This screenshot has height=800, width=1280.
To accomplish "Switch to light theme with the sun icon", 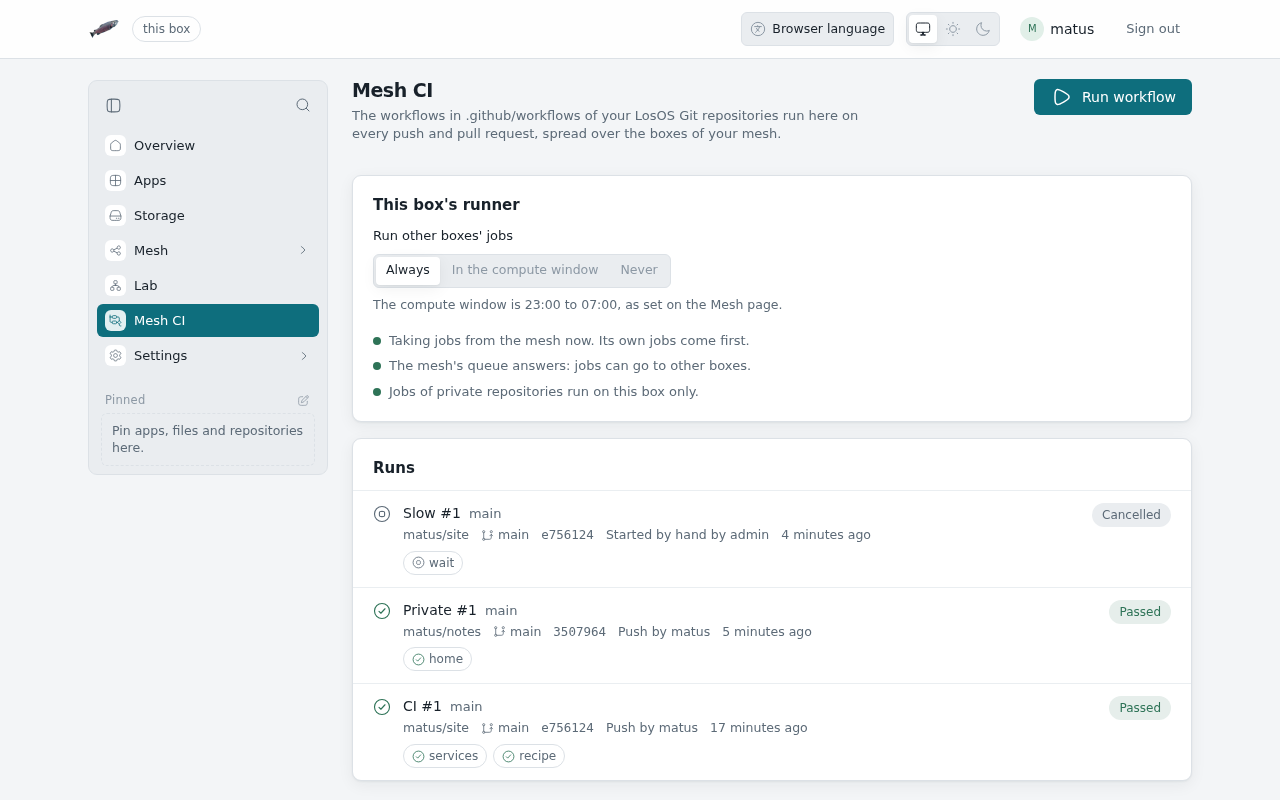I will coord(953,29).
